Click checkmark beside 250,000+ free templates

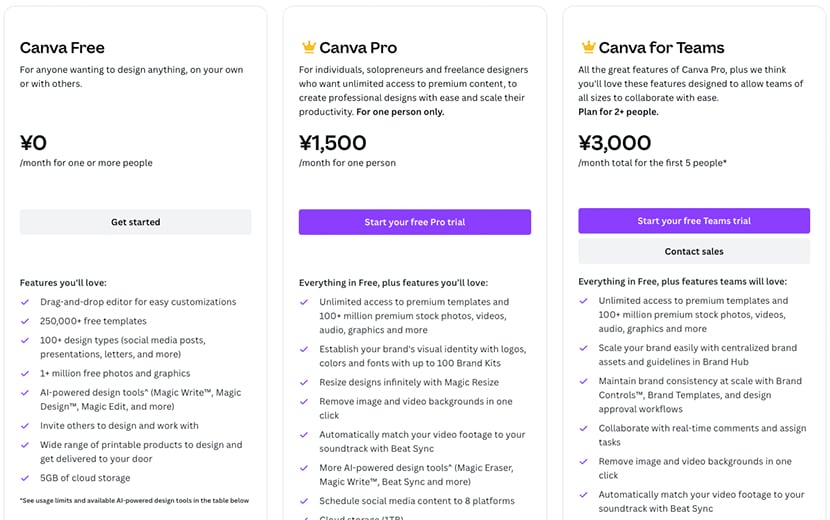(25, 321)
